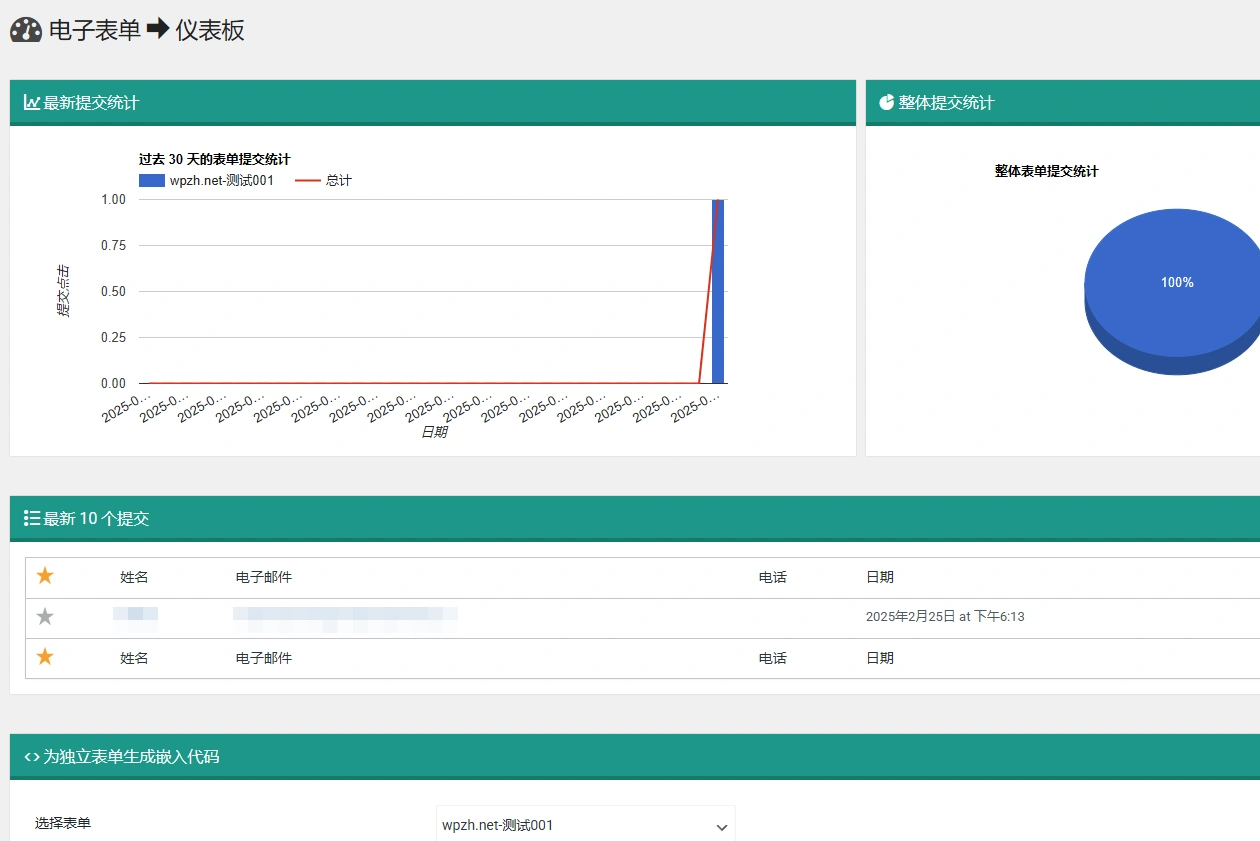Screen dimensions: 1260x841
Task: Click the 100% slice of the pie chart
Action: [x=1176, y=282]
